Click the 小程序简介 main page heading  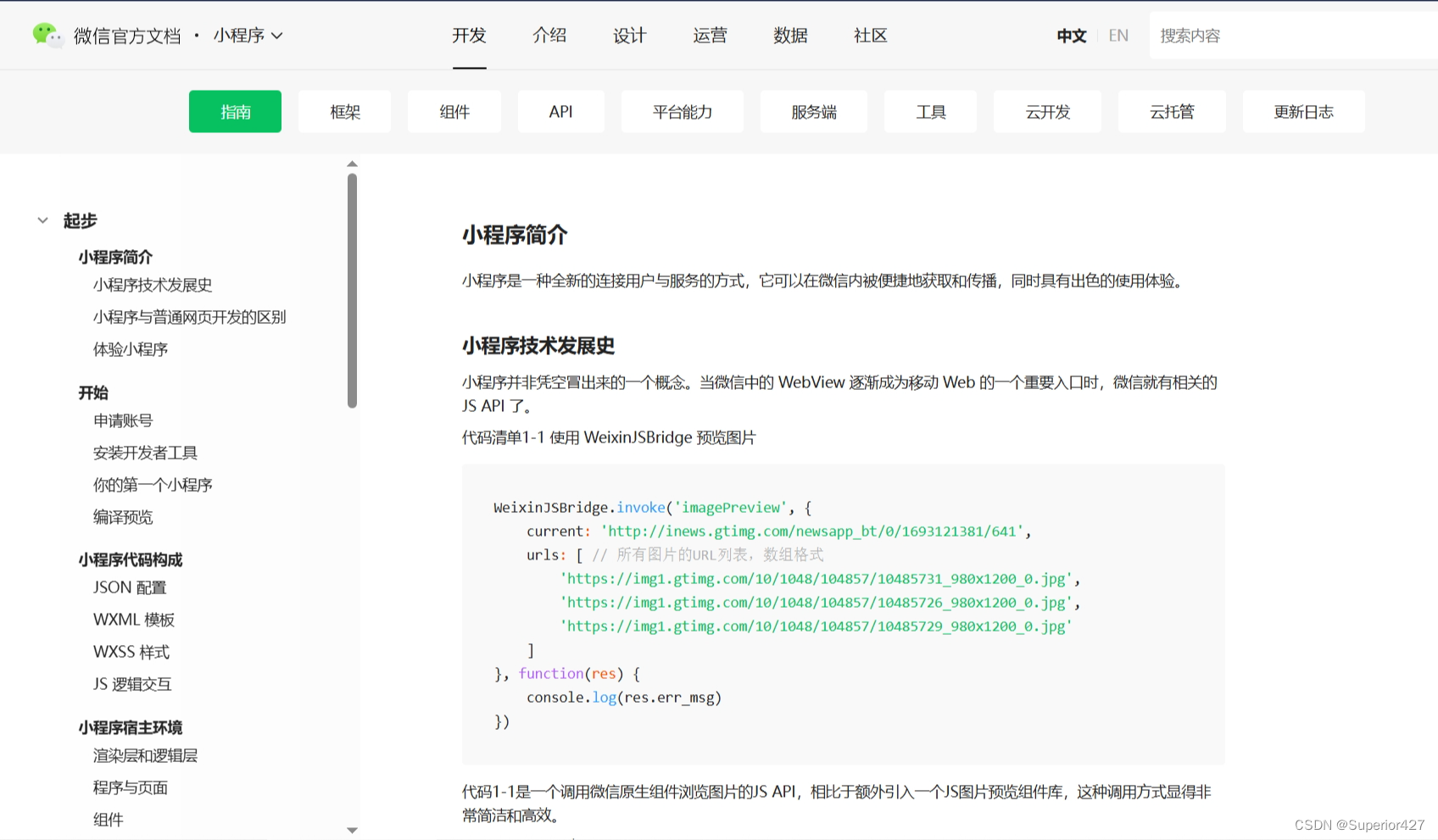(515, 235)
